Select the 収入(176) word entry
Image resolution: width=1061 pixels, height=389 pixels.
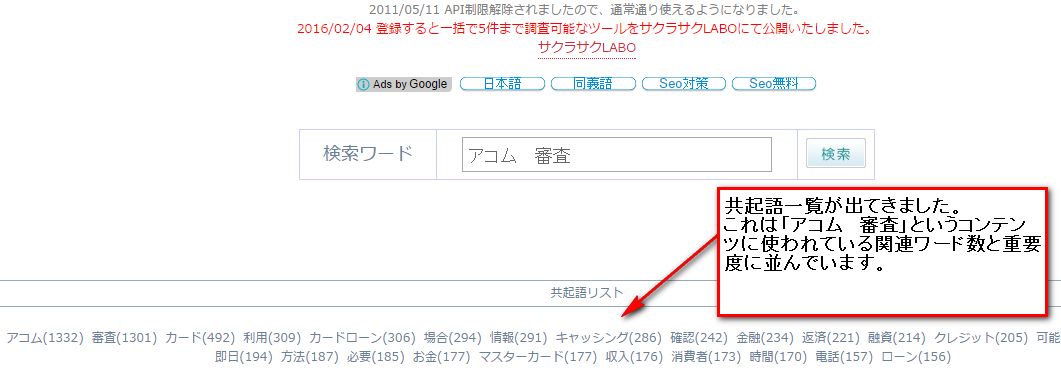pos(634,357)
